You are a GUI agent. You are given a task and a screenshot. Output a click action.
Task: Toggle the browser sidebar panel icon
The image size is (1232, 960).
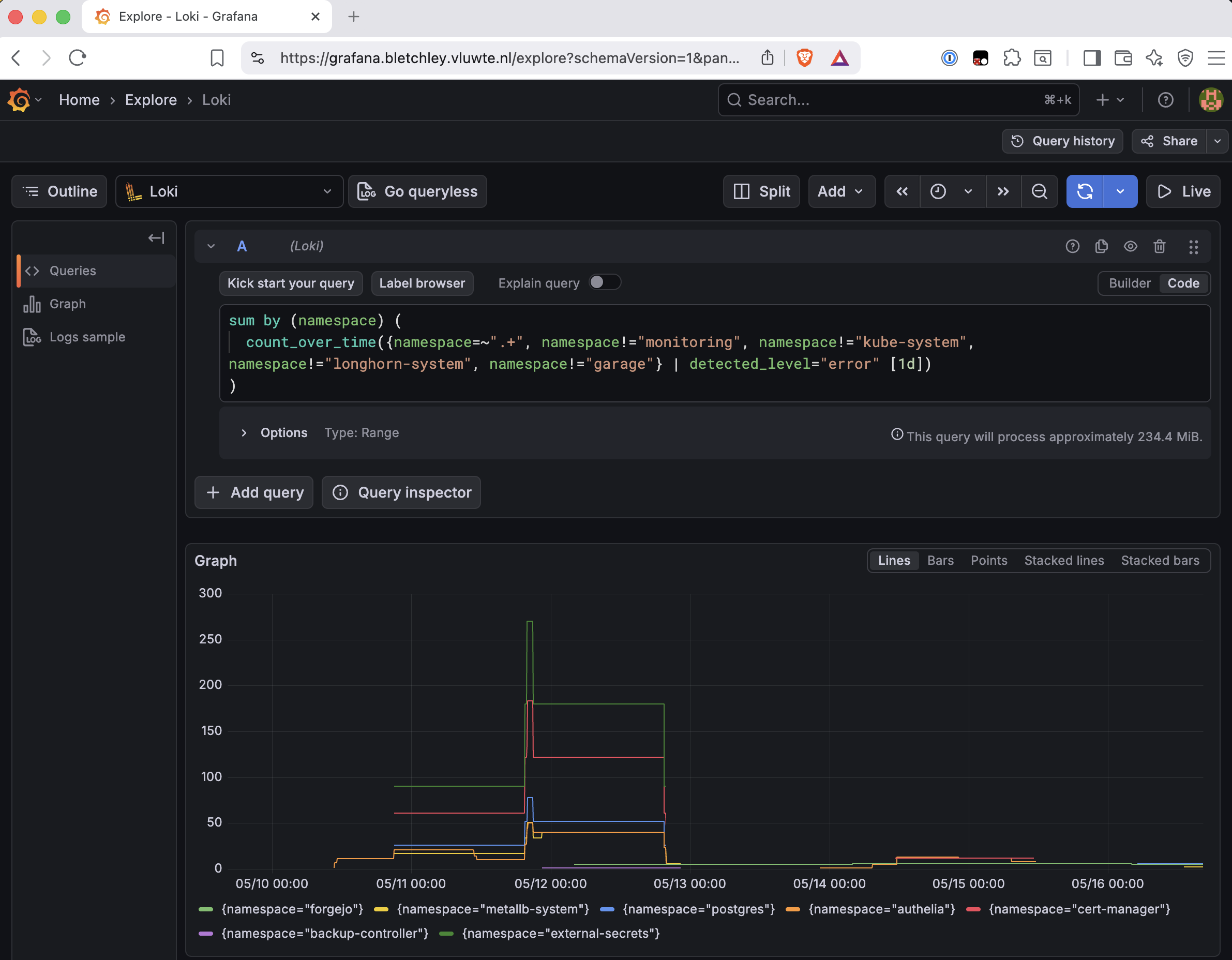1092,57
